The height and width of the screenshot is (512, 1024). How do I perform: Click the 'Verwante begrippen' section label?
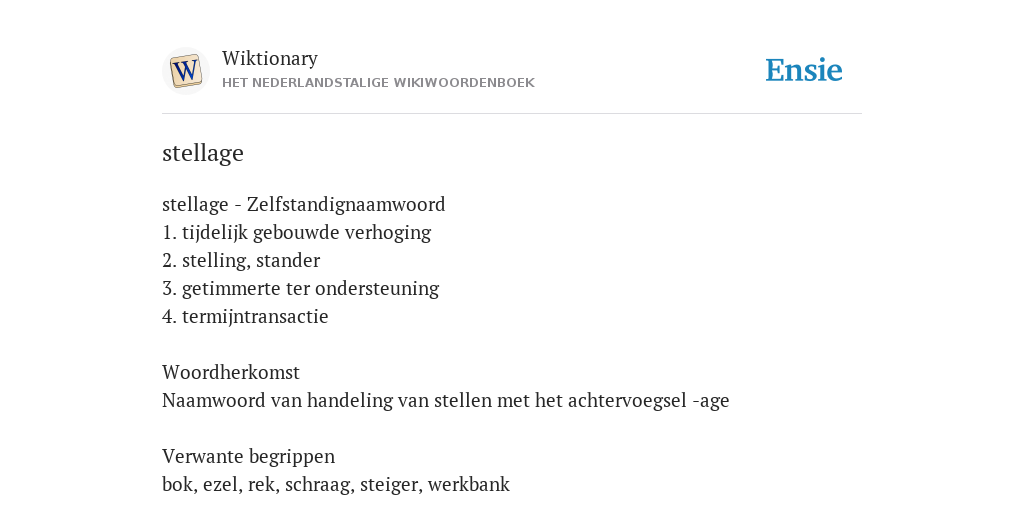click(248, 456)
